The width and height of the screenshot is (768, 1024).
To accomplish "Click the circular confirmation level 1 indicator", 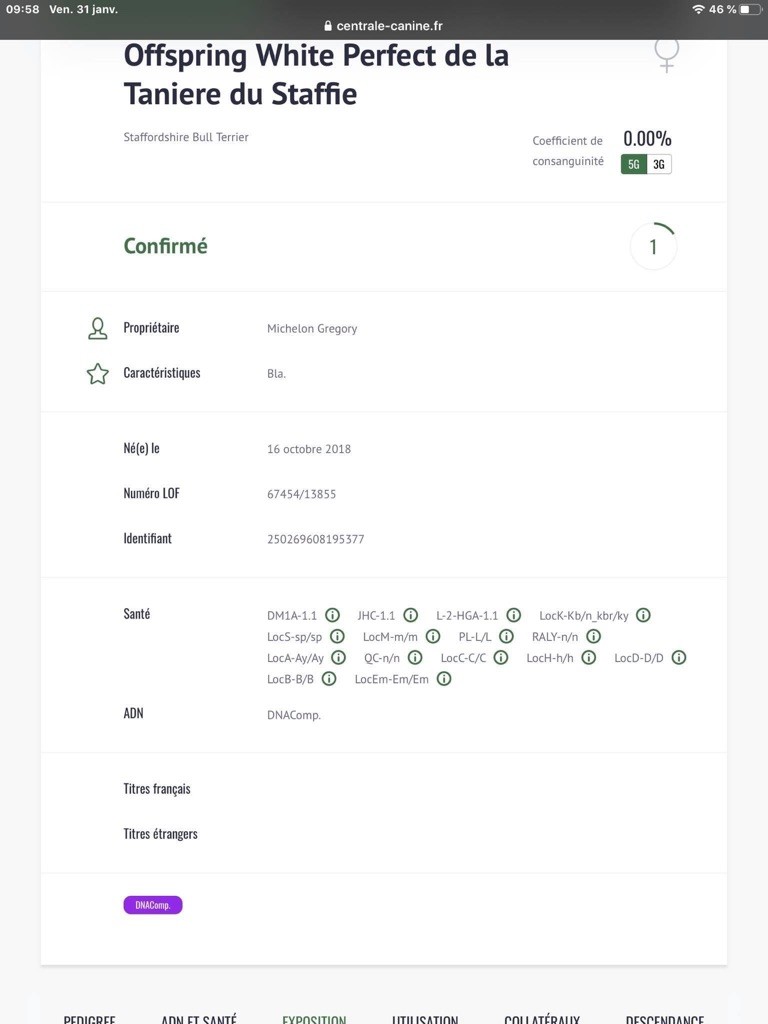I will click(x=653, y=246).
